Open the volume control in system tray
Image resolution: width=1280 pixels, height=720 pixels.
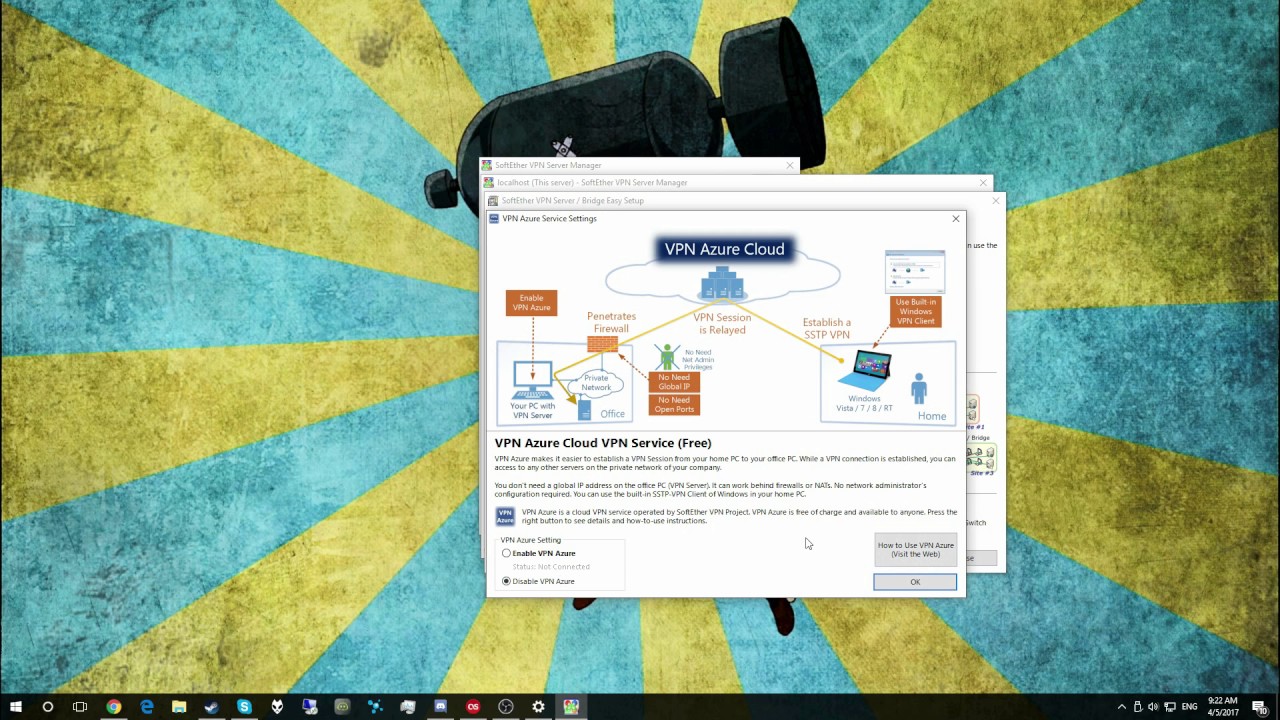(1153, 707)
